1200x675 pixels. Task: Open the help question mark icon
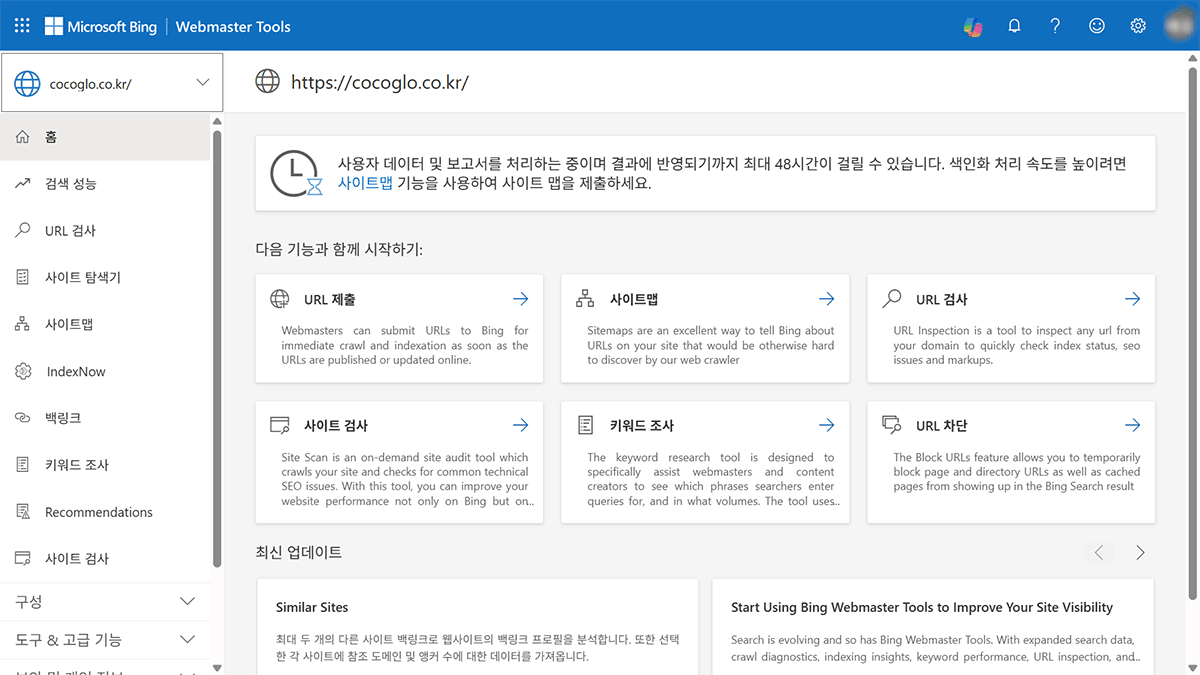(1055, 26)
